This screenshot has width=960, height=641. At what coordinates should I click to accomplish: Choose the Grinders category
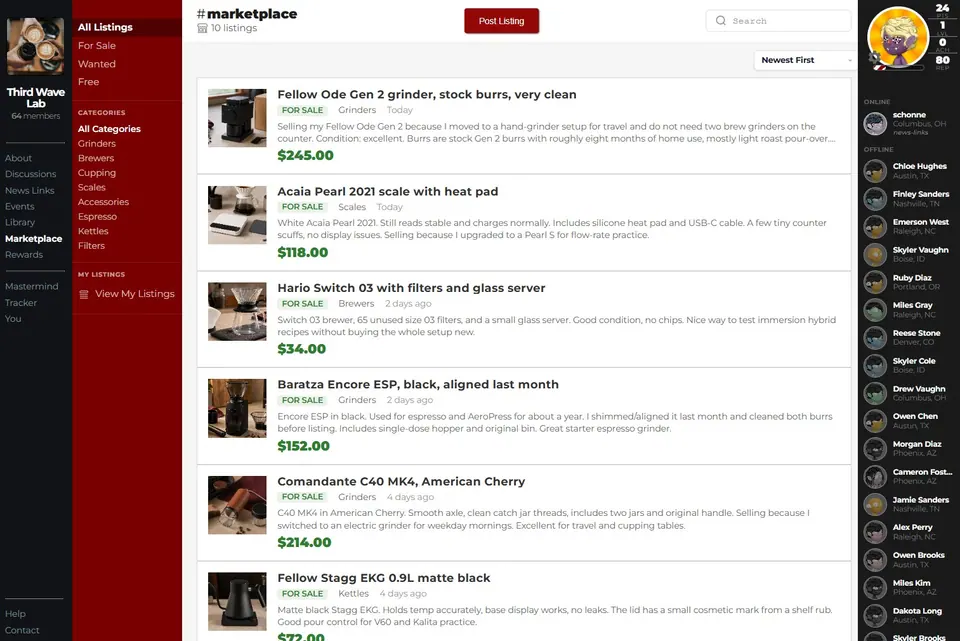[x=97, y=143]
